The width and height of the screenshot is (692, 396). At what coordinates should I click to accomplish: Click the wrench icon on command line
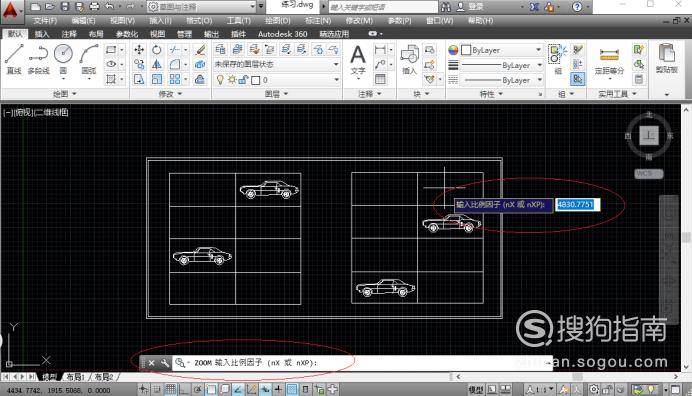(165, 363)
